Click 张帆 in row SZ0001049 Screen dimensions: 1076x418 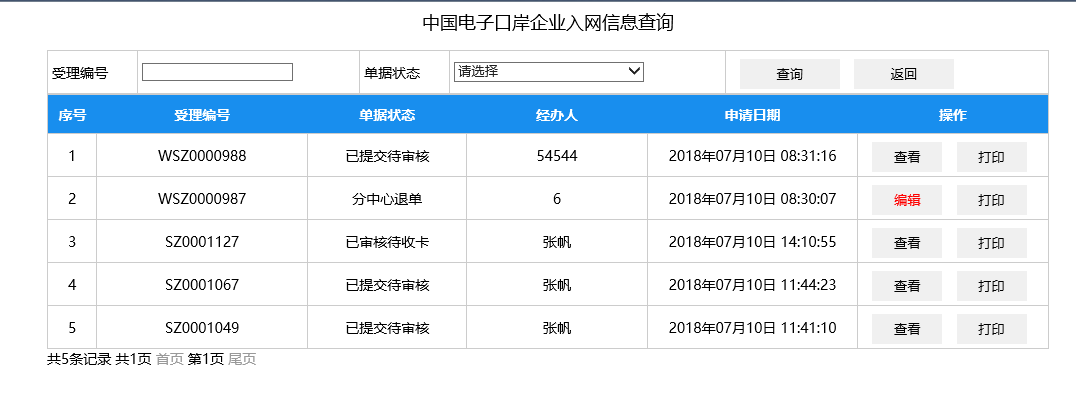(x=557, y=328)
